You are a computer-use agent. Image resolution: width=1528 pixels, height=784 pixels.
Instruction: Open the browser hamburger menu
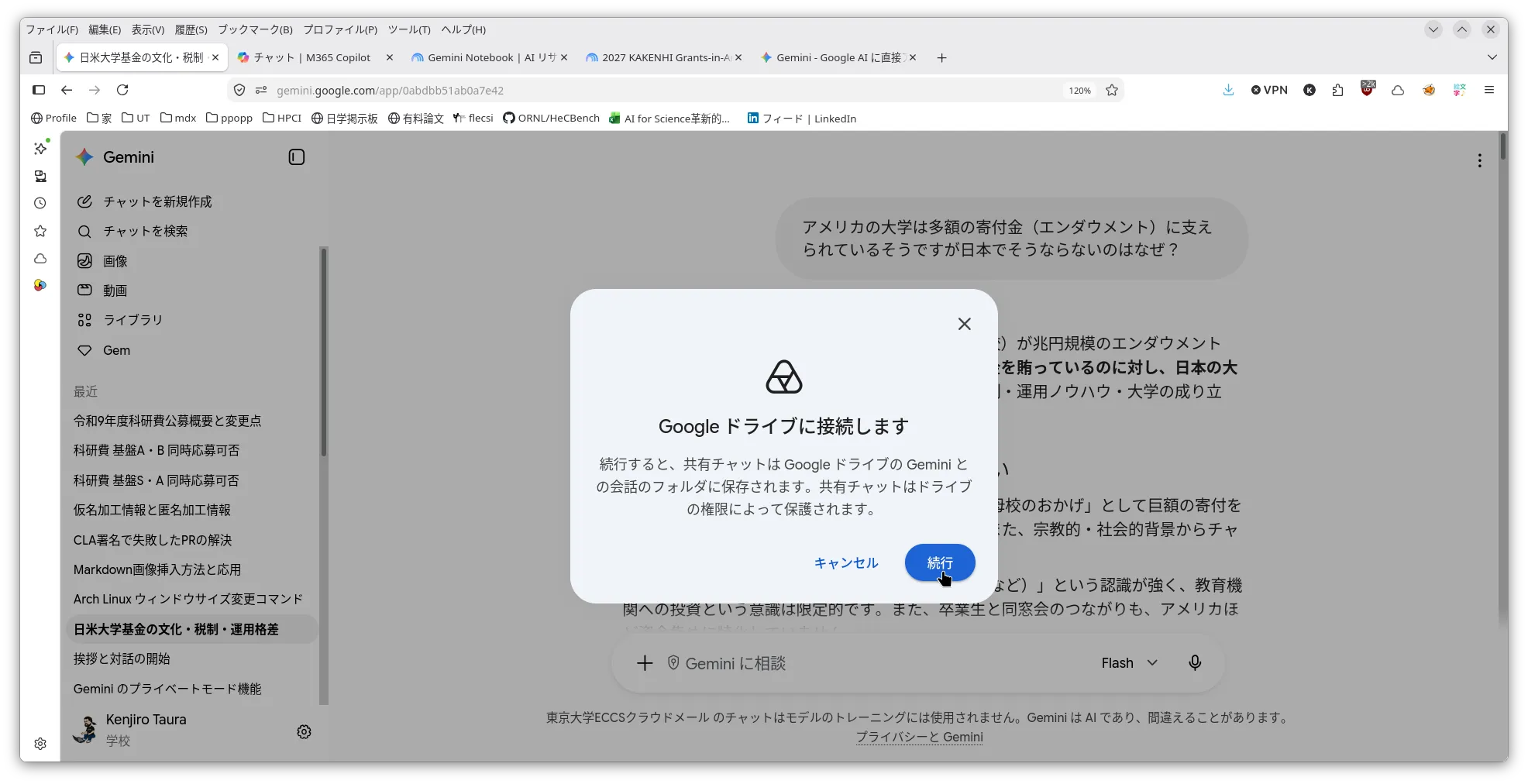1488,90
